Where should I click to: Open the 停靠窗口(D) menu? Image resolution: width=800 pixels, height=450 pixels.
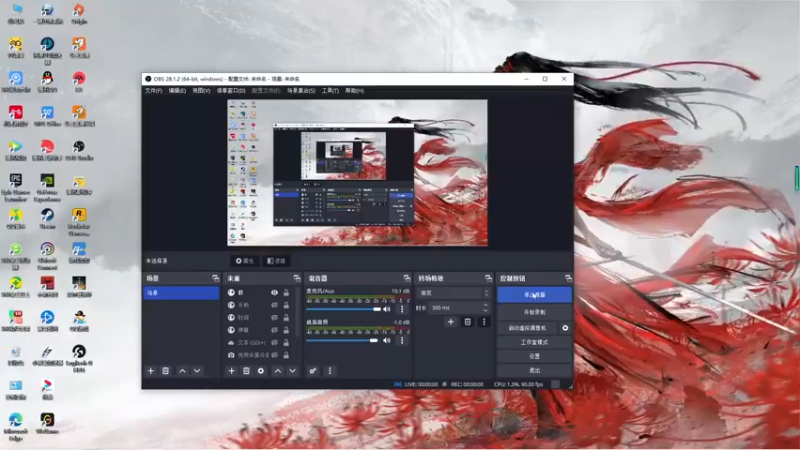coord(231,91)
